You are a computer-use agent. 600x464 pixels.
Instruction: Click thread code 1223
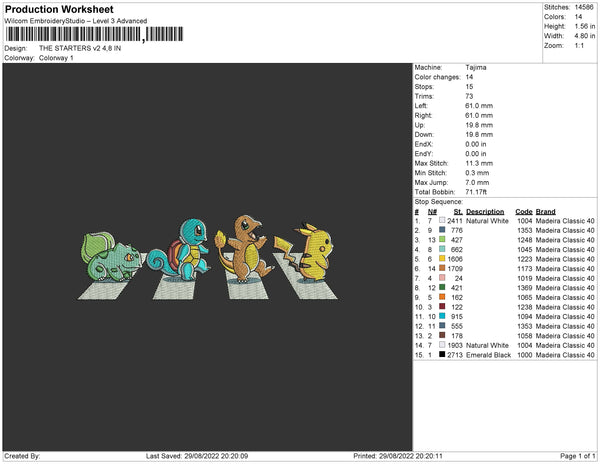click(x=525, y=259)
